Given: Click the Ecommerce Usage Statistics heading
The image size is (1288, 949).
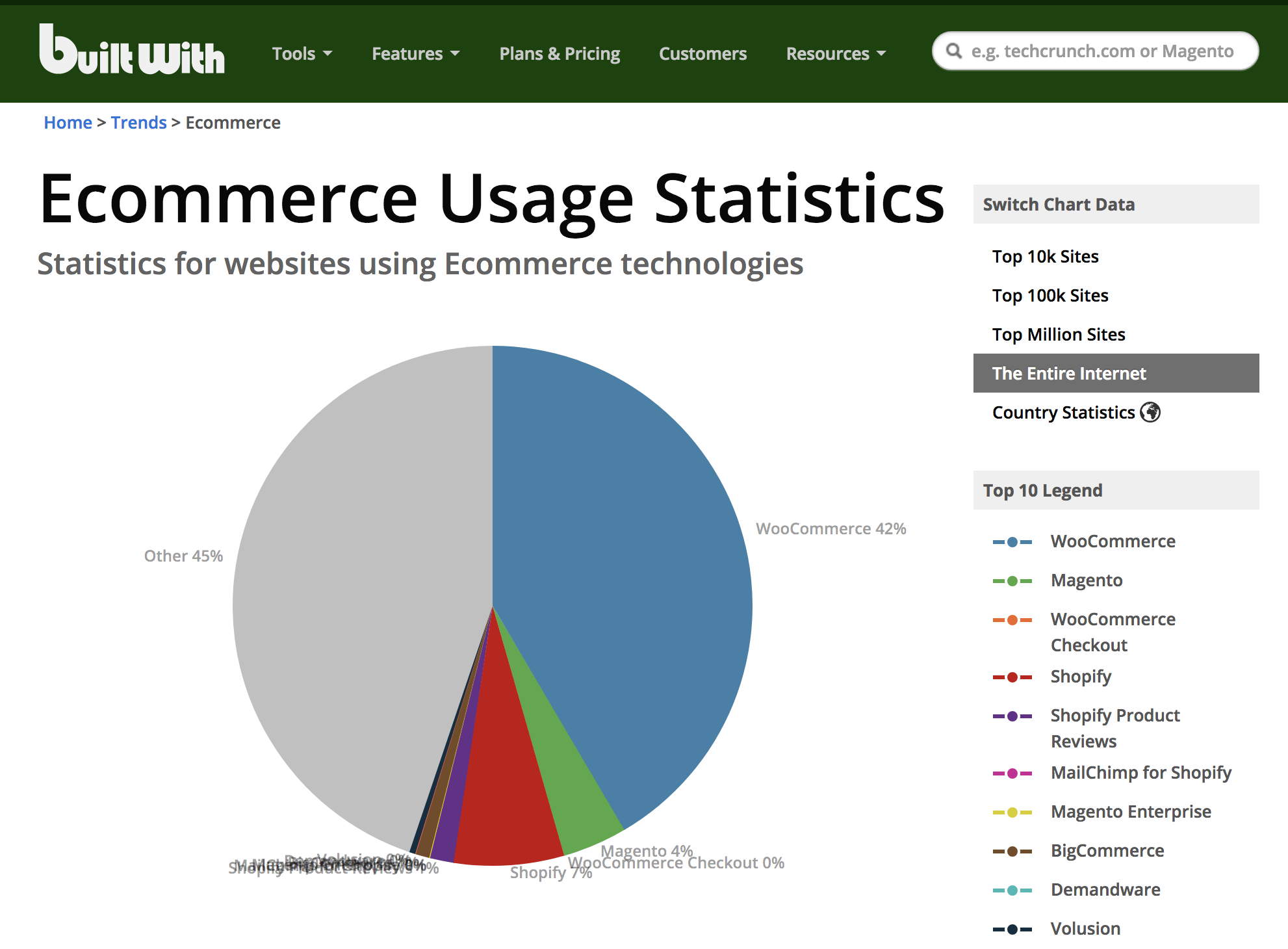Looking at the screenshot, I should (492, 200).
